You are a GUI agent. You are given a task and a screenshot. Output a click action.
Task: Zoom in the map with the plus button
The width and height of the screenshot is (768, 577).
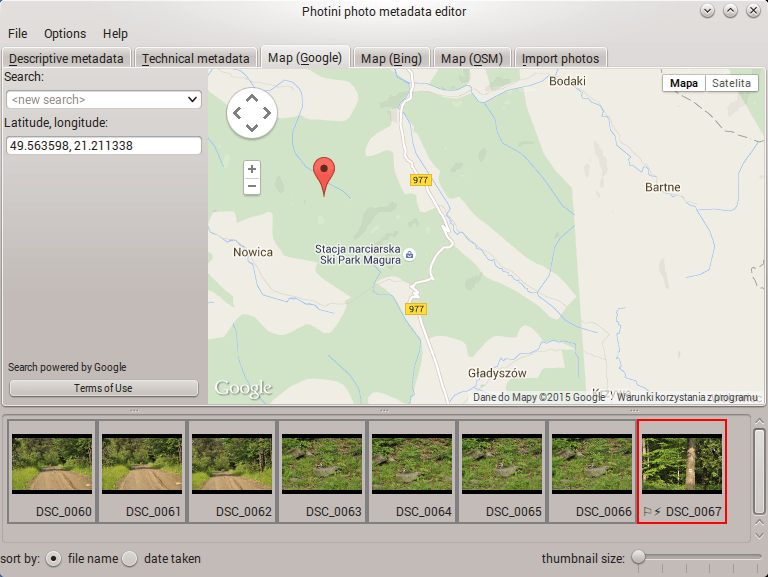(252, 169)
